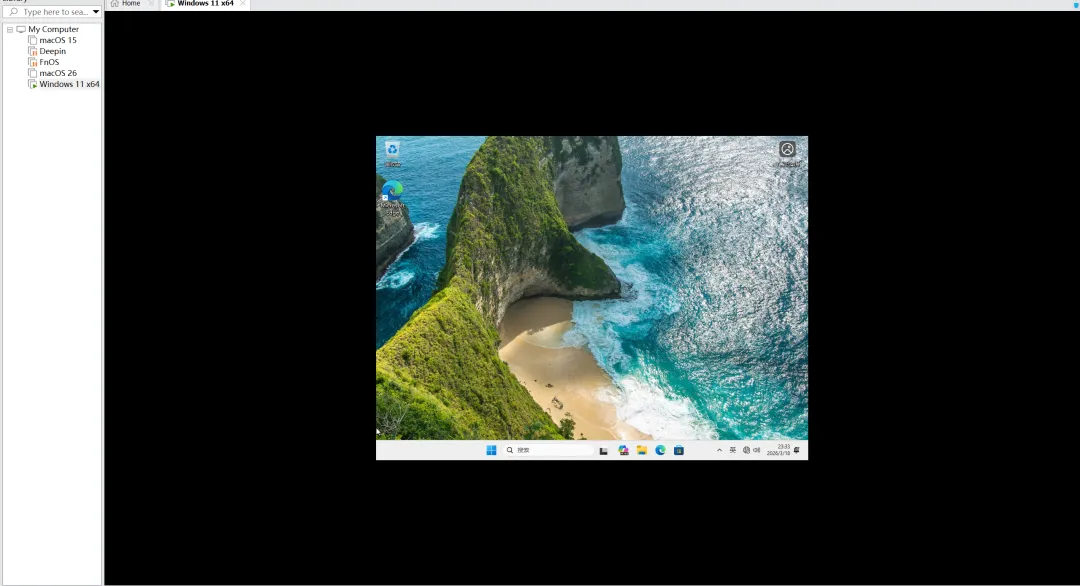Image resolution: width=1080 pixels, height=586 pixels.
Task: Open the library search filter dropdown arrow
Action: (96, 12)
